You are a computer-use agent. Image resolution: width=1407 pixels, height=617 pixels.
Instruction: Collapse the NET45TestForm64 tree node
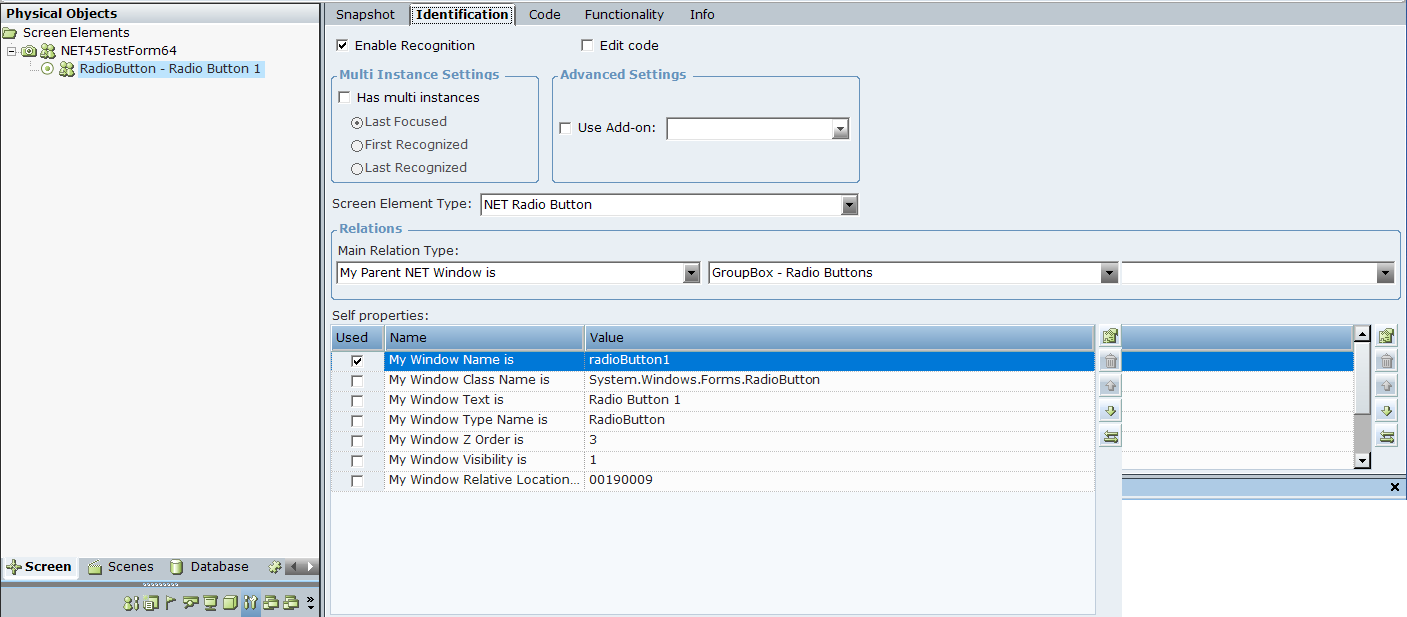pos(12,51)
